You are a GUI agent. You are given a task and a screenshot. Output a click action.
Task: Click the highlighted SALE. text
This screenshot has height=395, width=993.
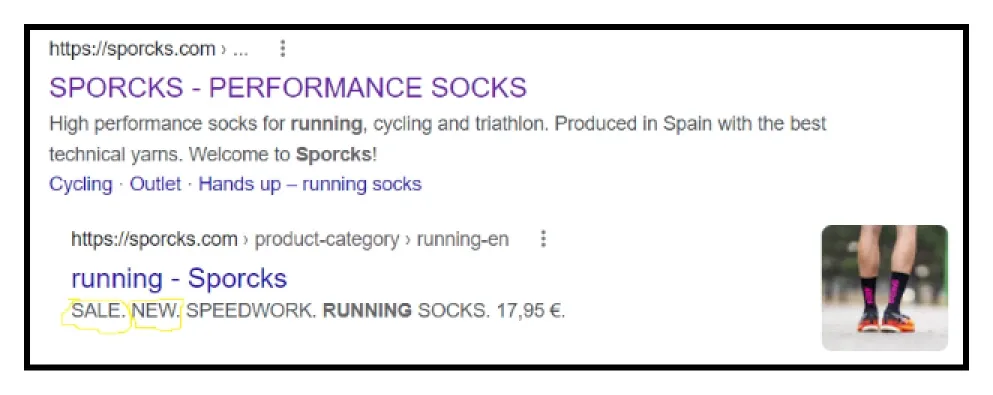tap(98, 311)
